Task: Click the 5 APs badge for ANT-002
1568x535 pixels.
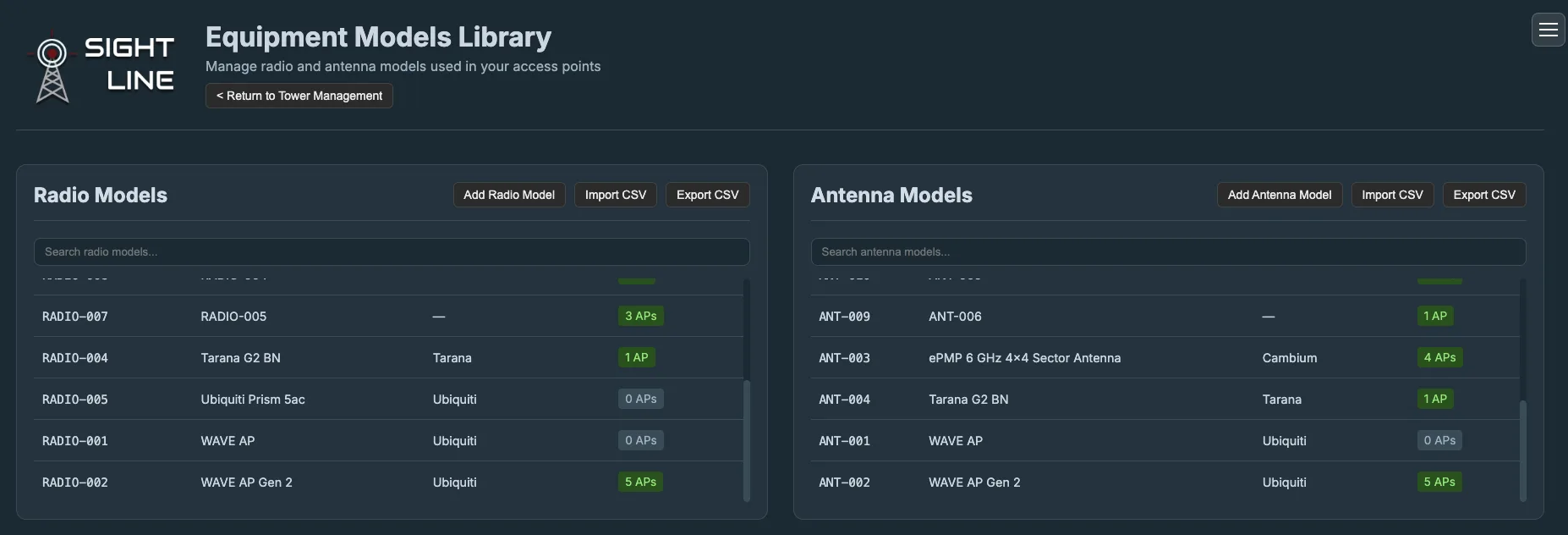Action: pyautogui.click(x=1439, y=482)
